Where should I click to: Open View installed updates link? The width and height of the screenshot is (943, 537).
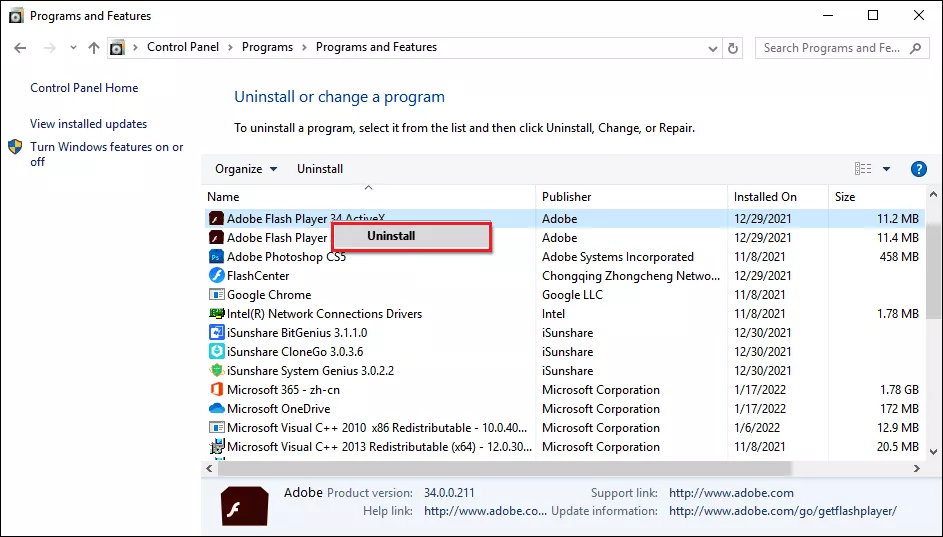click(88, 124)
